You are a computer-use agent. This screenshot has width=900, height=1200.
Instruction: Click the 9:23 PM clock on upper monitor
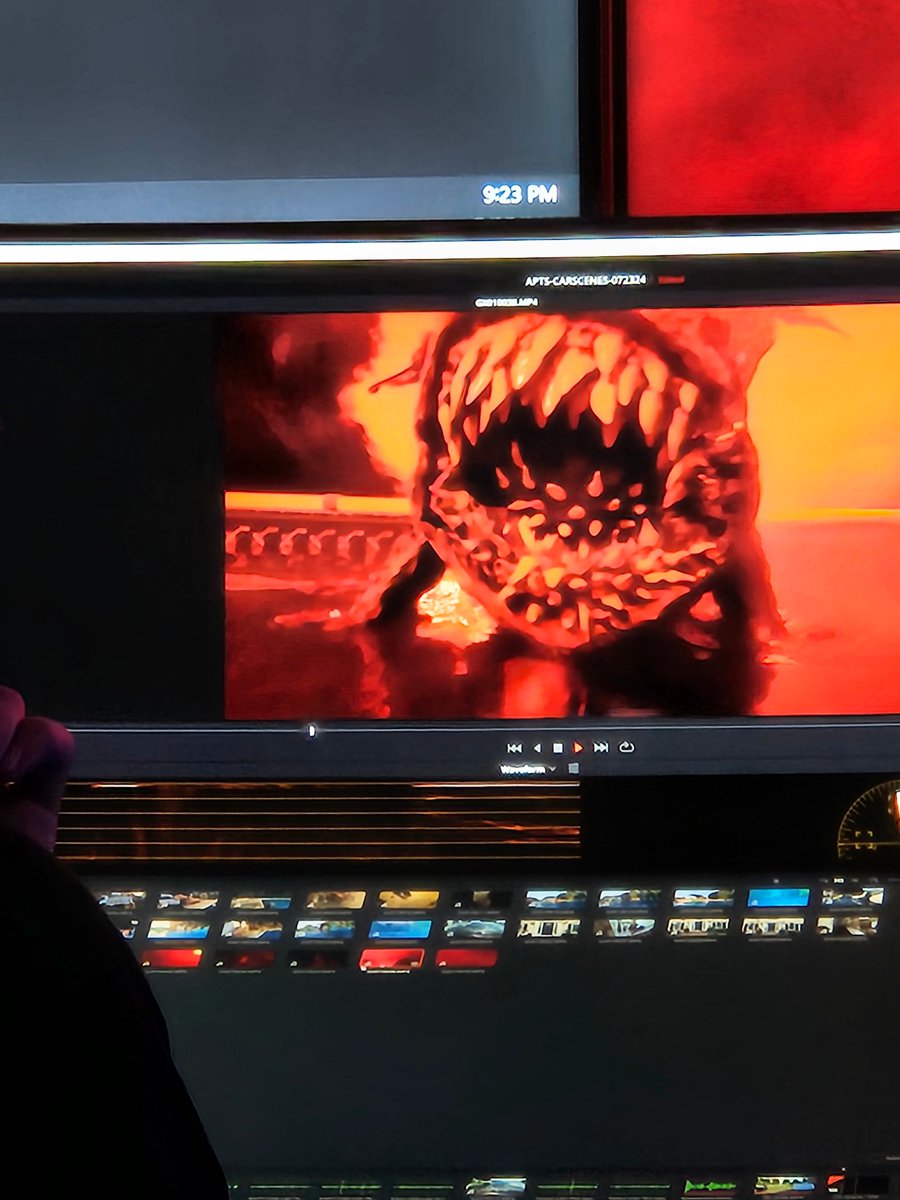pyautogui.click(x=519, y=195)
